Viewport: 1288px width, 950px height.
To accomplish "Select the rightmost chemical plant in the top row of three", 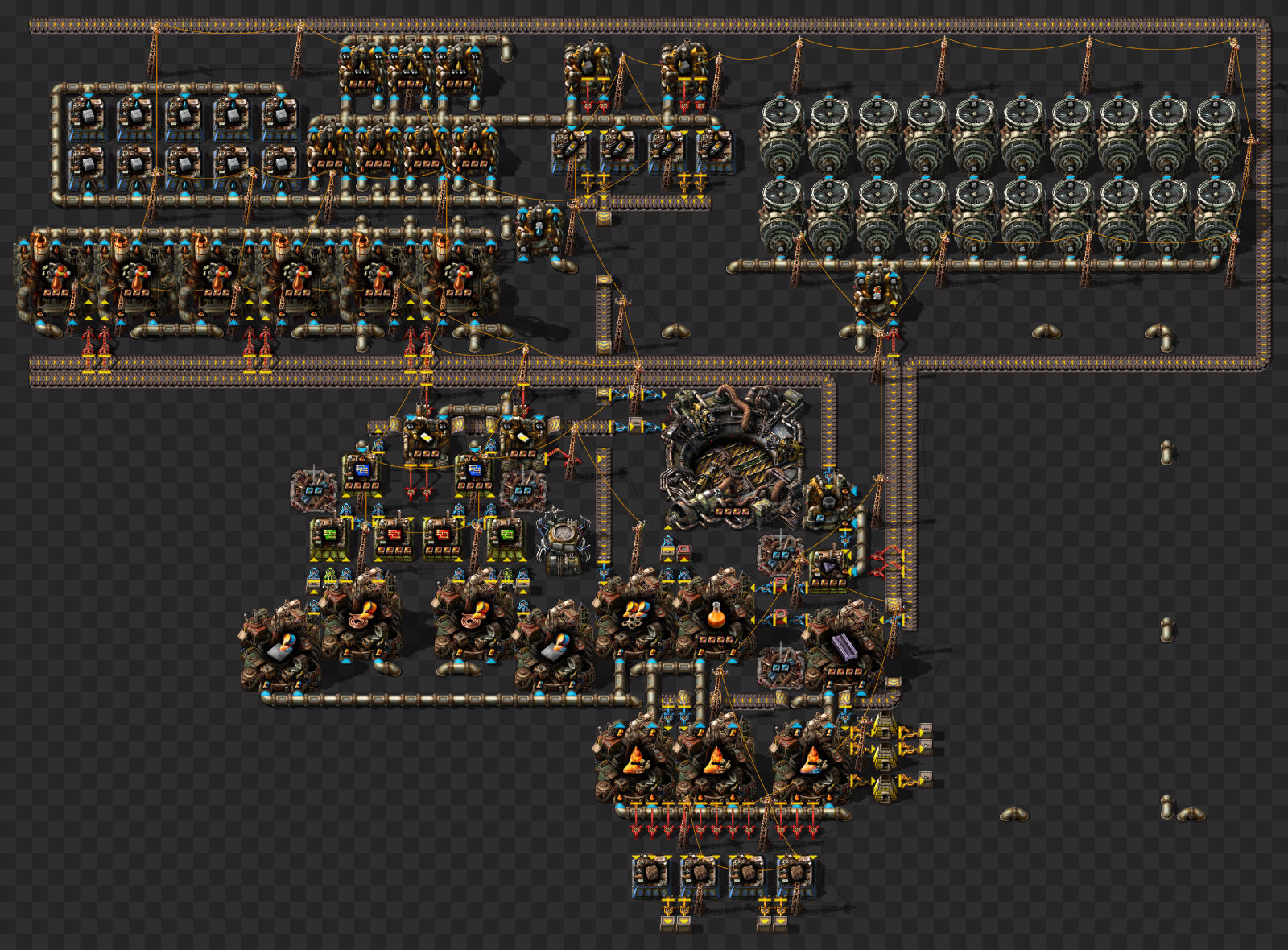I will 458,68.
